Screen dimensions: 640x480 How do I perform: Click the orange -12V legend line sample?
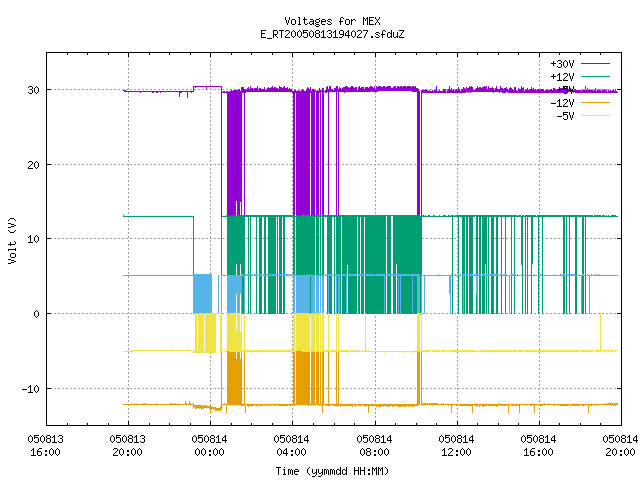596,102
